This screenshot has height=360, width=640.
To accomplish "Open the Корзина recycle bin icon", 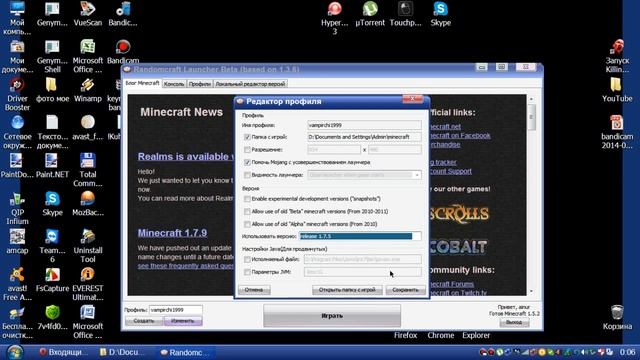I will 617,318.
